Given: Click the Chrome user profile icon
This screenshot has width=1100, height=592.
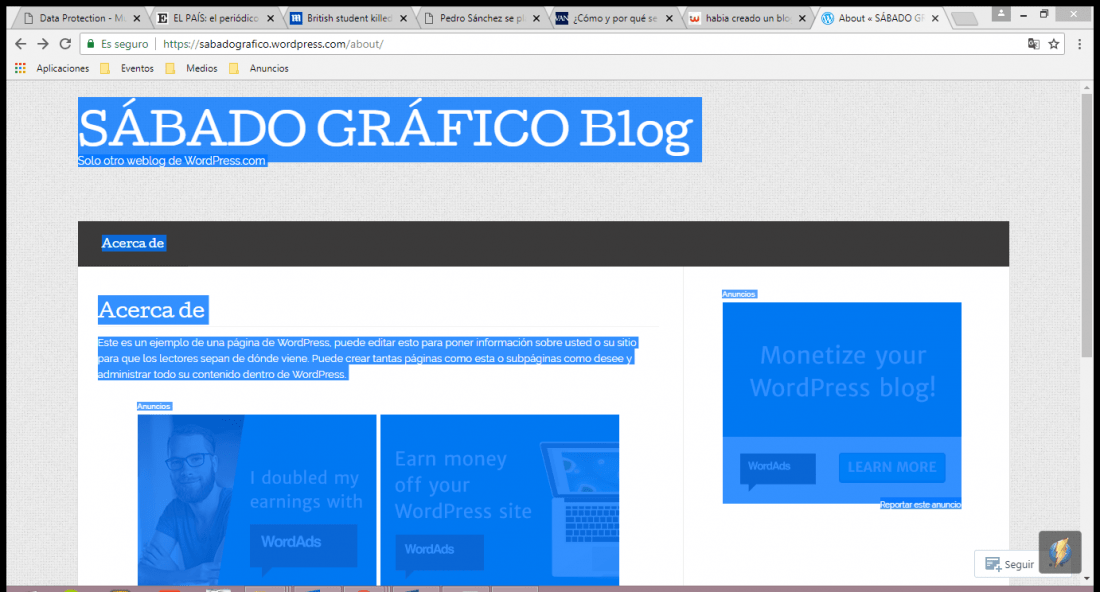Looking at the screenshot, I should pyautogui.click(x=1001, y=13).
